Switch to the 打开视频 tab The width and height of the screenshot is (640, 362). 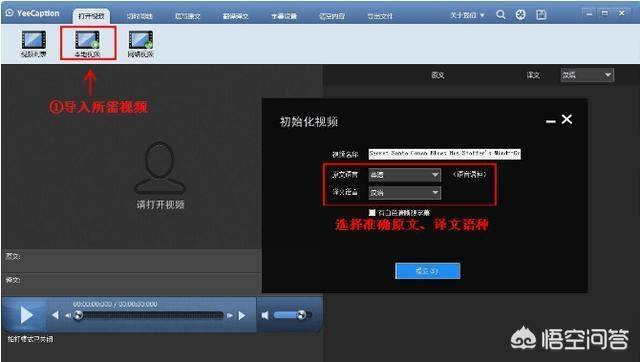click(x=91, y=16)
